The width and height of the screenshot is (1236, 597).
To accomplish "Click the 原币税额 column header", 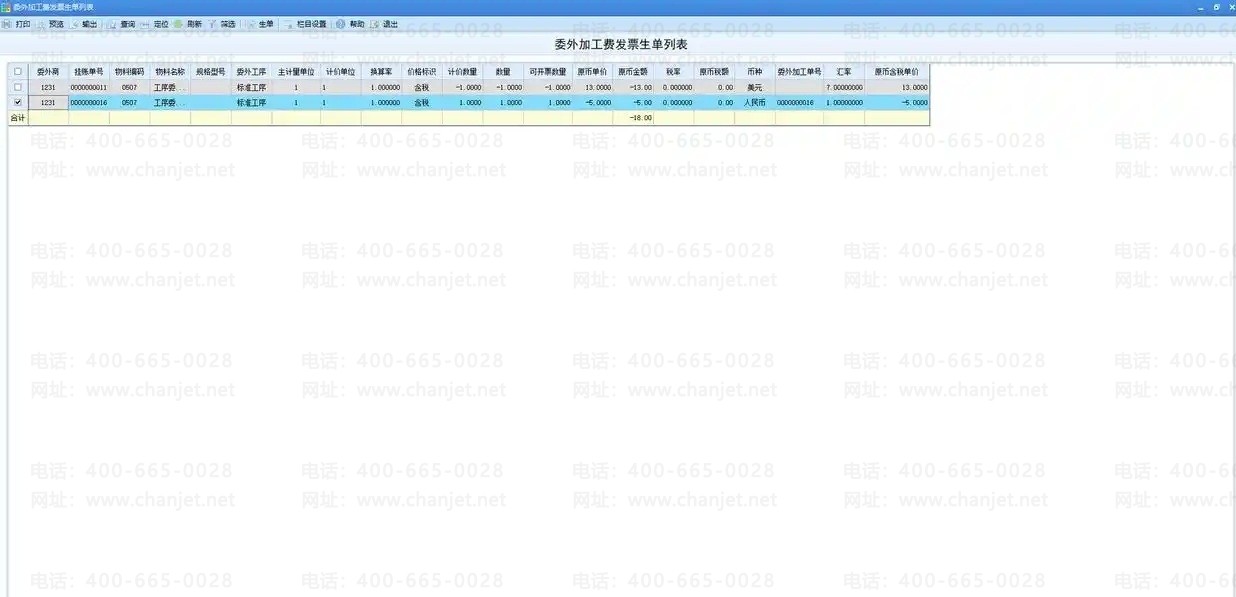I will pyautogui.click(x=714, y=72).
